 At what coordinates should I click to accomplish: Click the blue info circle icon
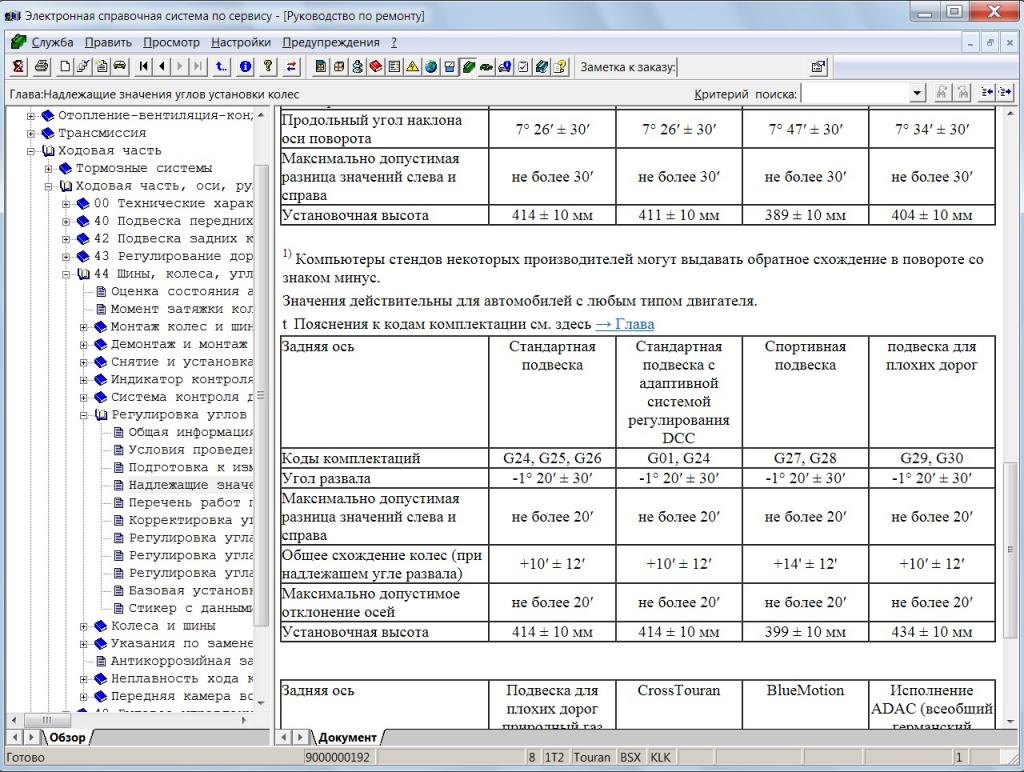point(246,67)
